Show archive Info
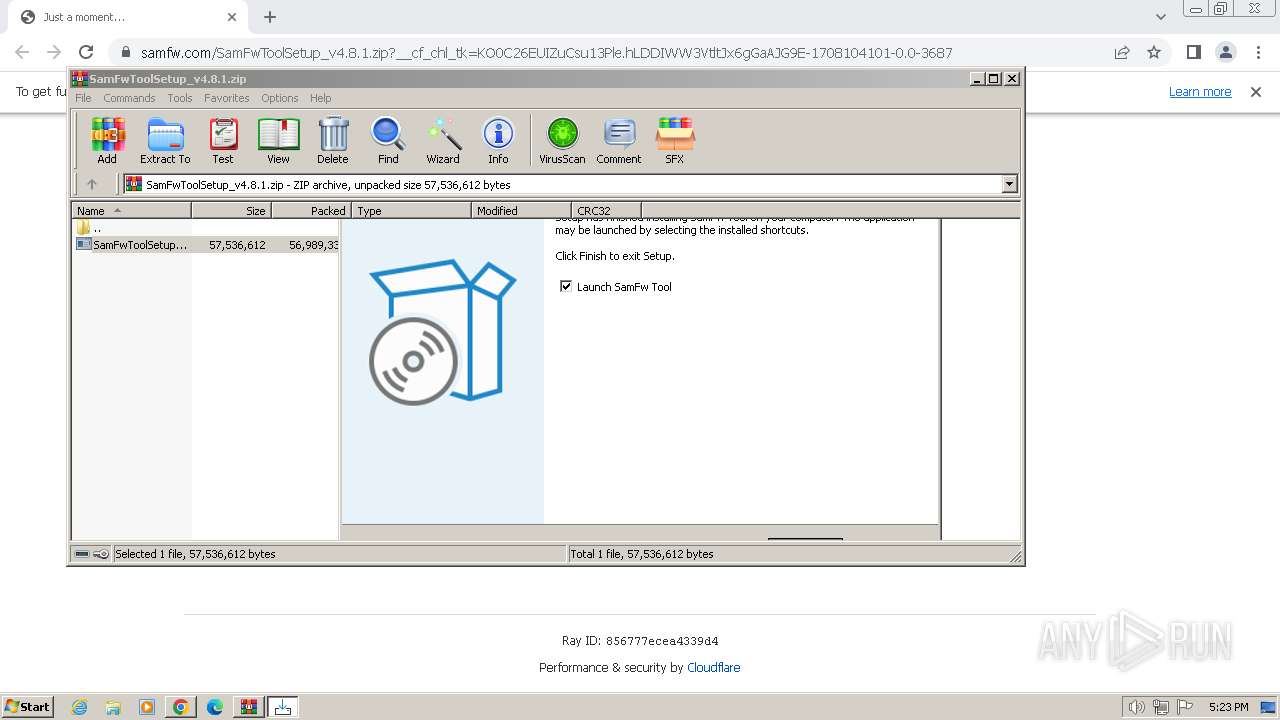This screenshot has width=1280, height=720. pyautogui.click(x=498, y=140)
